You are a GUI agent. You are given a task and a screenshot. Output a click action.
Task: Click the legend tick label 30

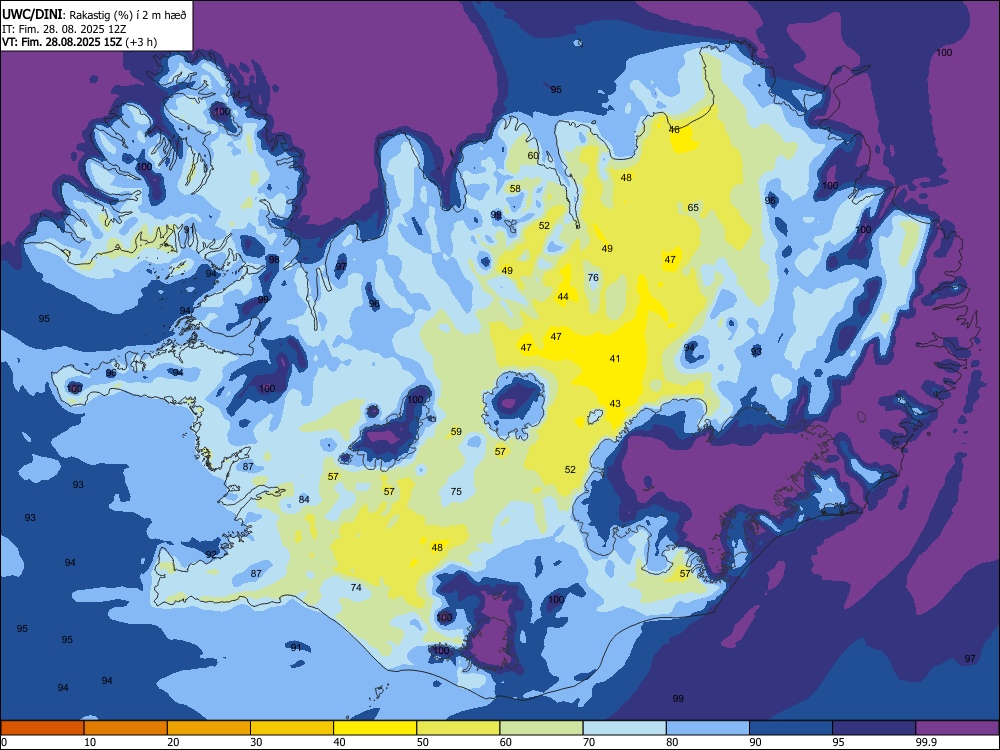click(256, 742)
